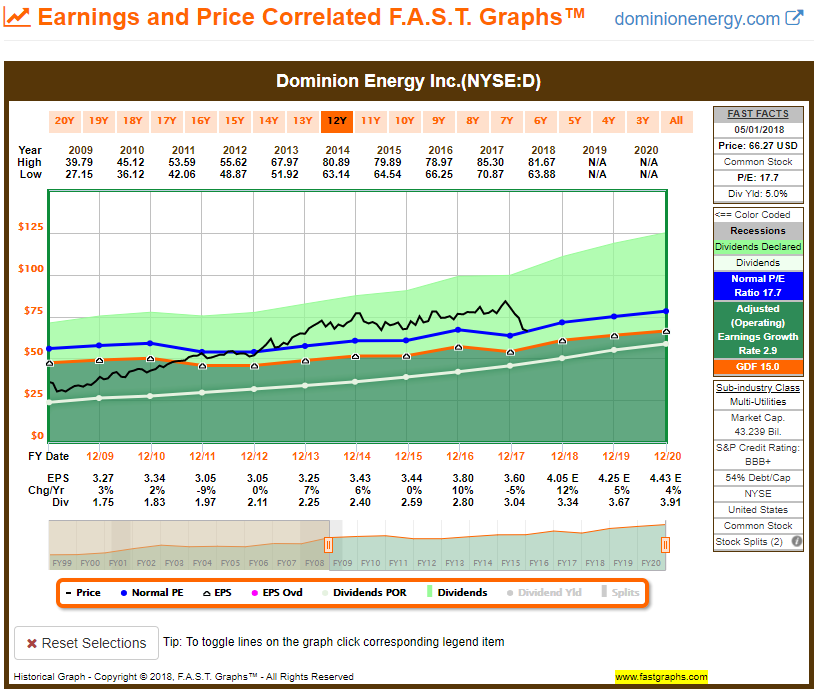
Task: Select the 20Y time range tab
Action: (65, 121)
